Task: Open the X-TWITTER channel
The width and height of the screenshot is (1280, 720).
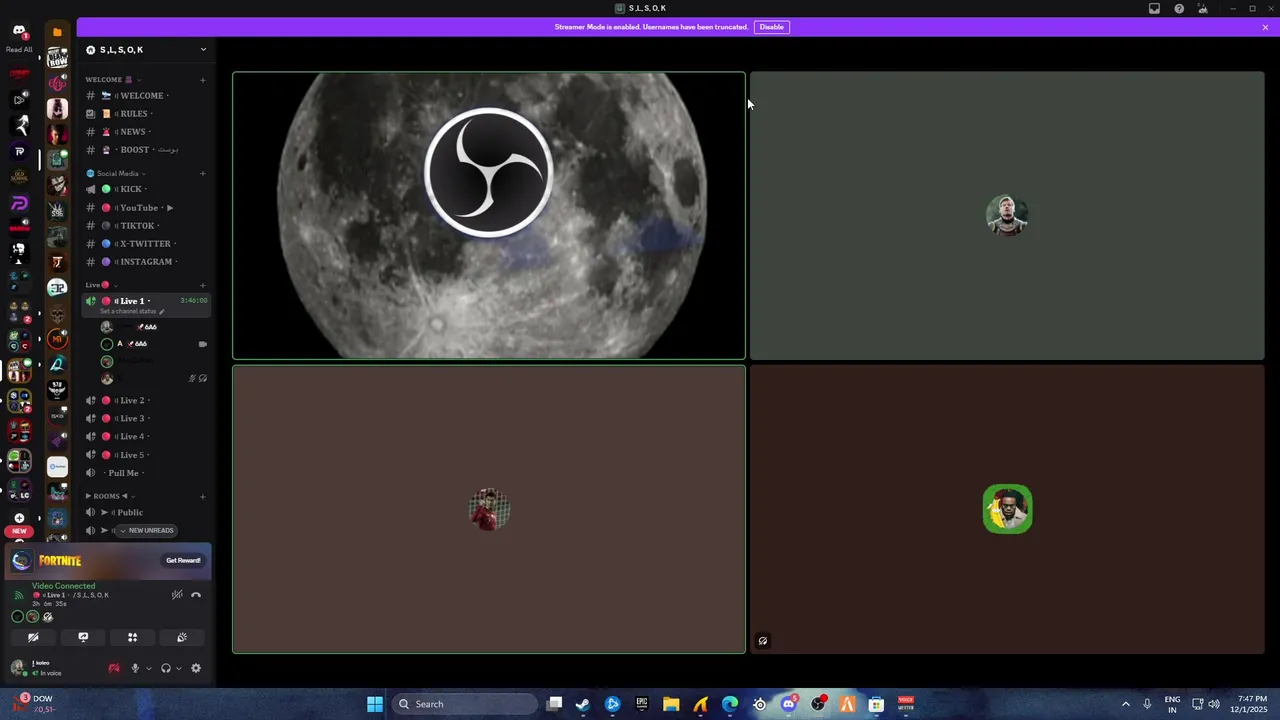Action: (147, 244)
